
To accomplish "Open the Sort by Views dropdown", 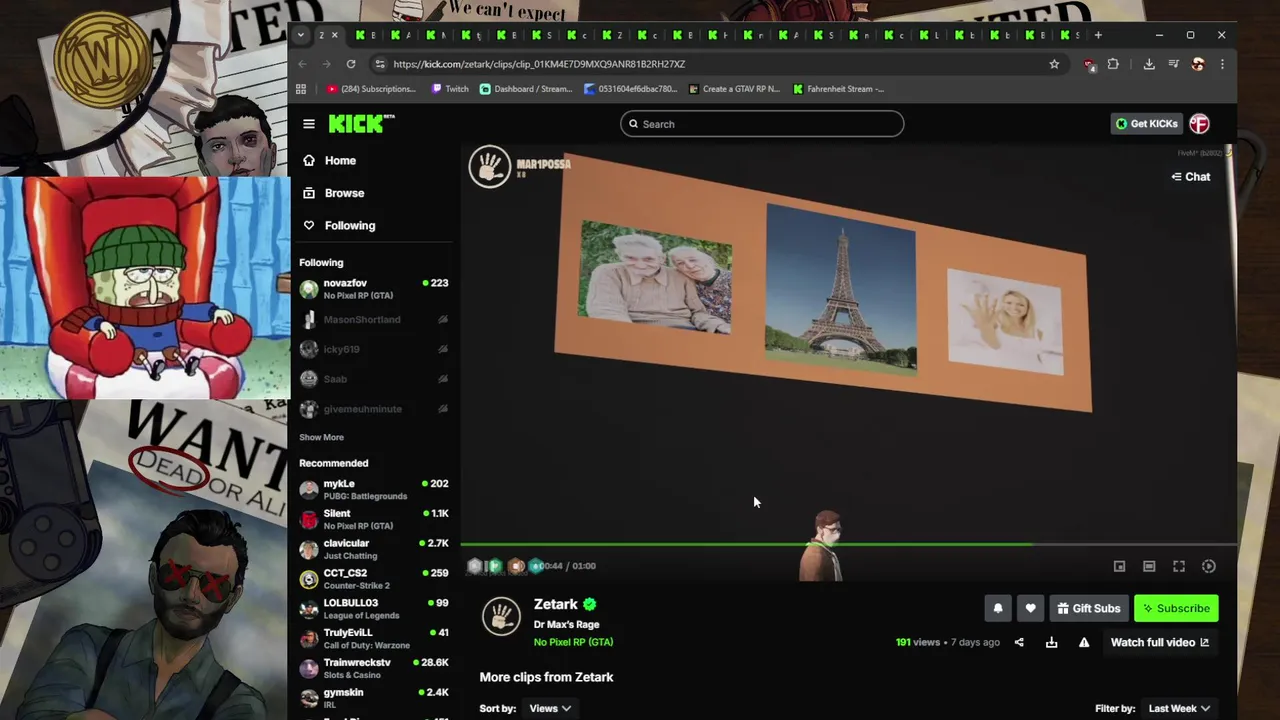I will point(550,708).
